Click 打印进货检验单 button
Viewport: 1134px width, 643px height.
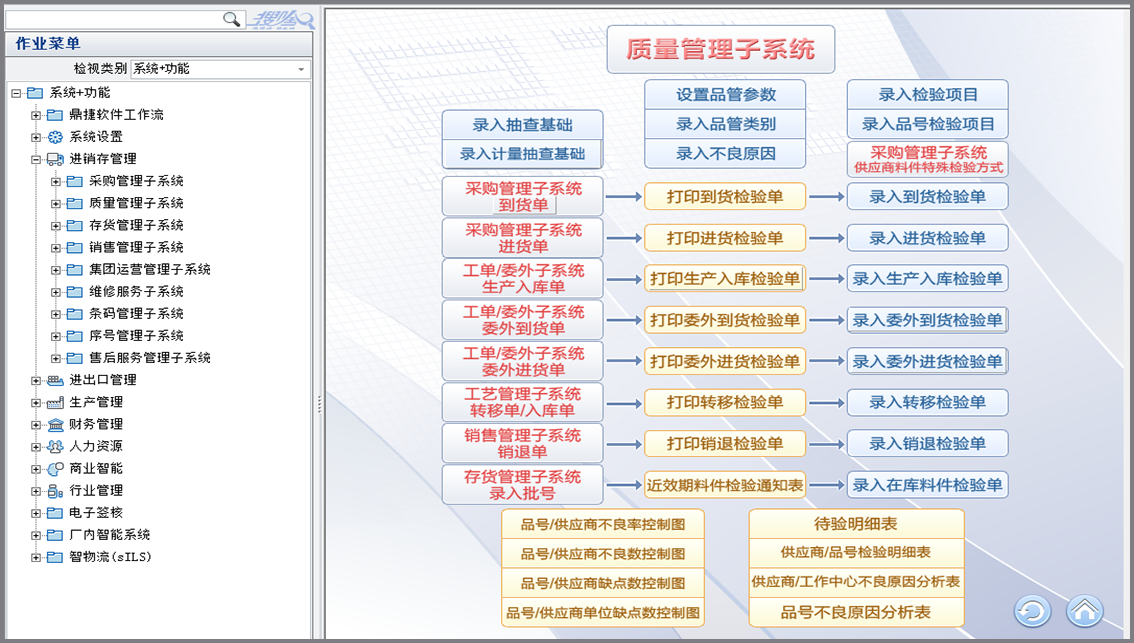725,238
